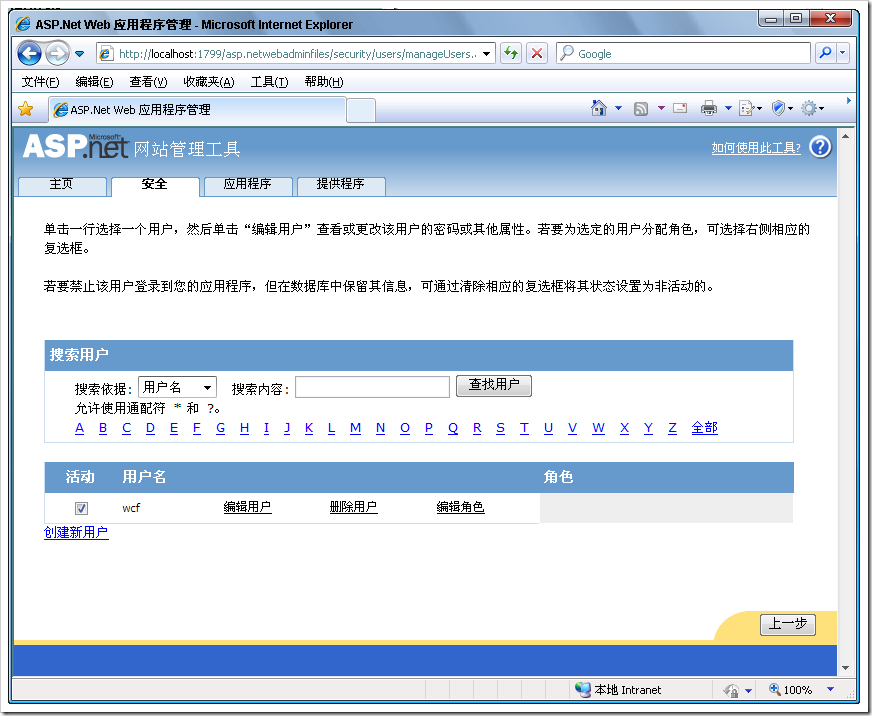Toggle the active checkbox for wcf

click(x=81, y=508)
